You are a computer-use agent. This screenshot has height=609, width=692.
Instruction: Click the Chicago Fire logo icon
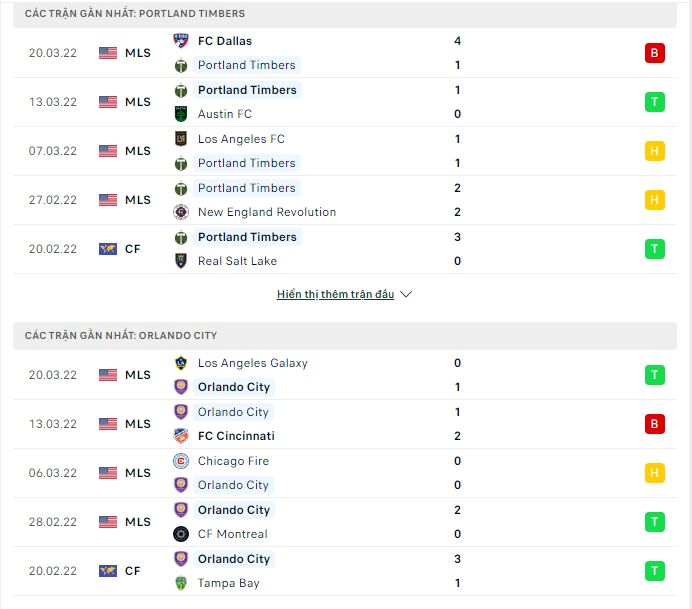pyautogui.click(x=181, y=461)
